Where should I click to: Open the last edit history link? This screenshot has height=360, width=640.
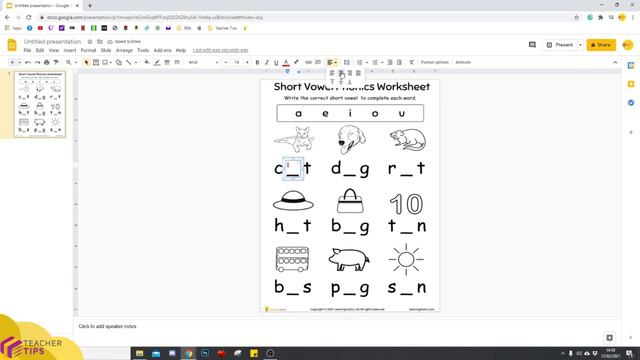point(220,50)
